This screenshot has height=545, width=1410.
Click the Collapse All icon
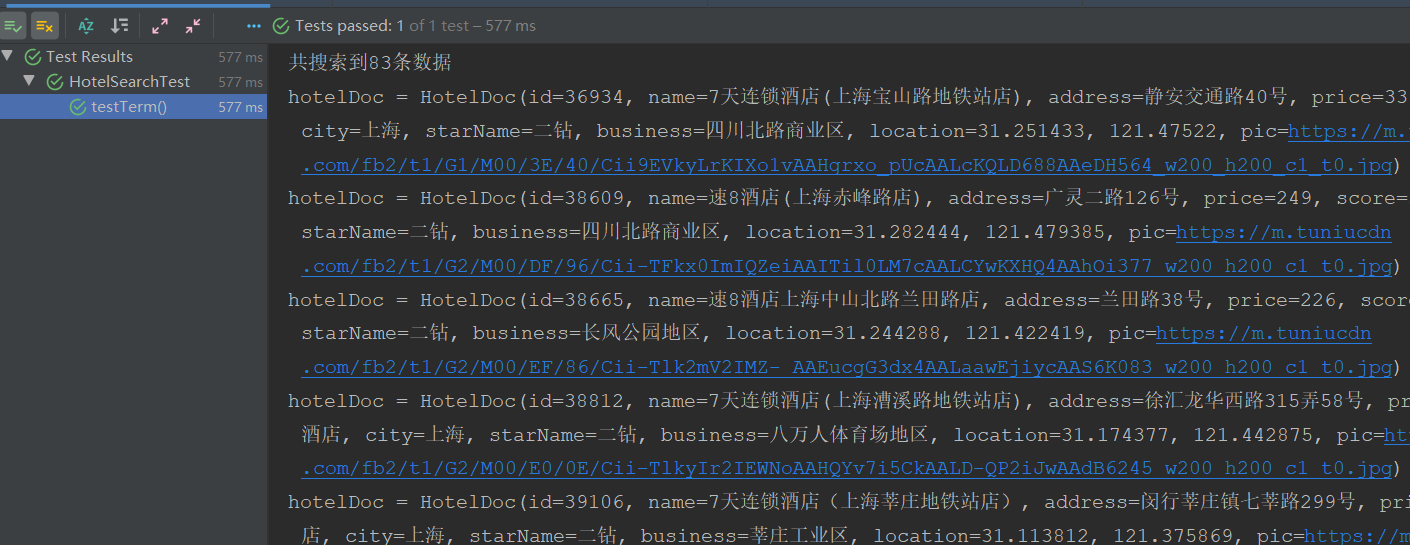point(193,25)
